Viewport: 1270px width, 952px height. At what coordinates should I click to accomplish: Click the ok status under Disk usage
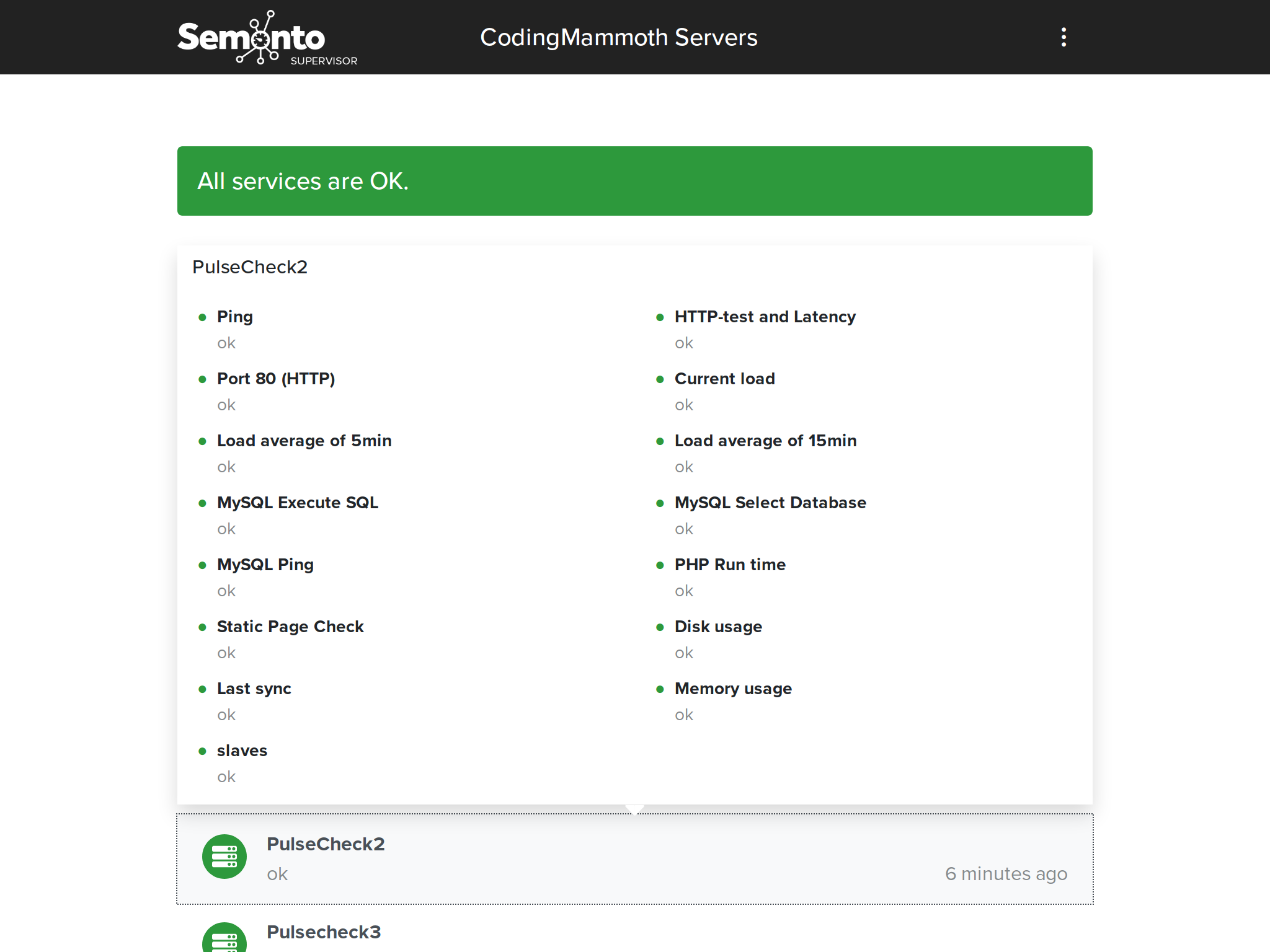pos(684,653)
